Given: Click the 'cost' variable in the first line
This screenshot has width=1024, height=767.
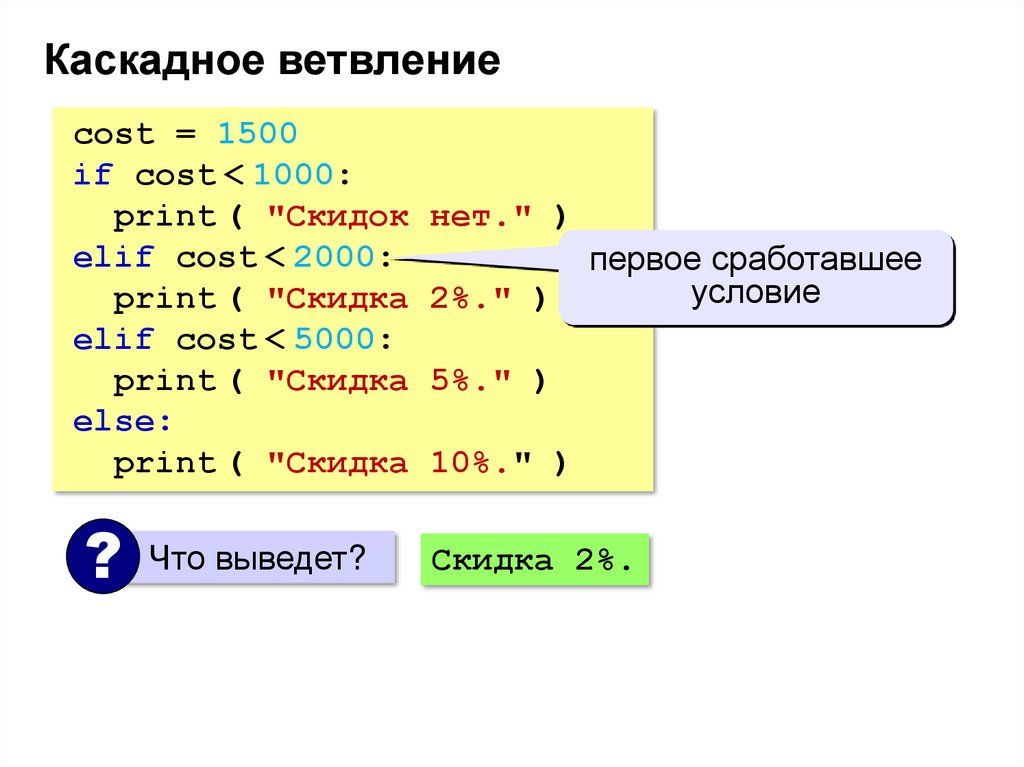Looking at the screenshot, I should tap(114, 134).
